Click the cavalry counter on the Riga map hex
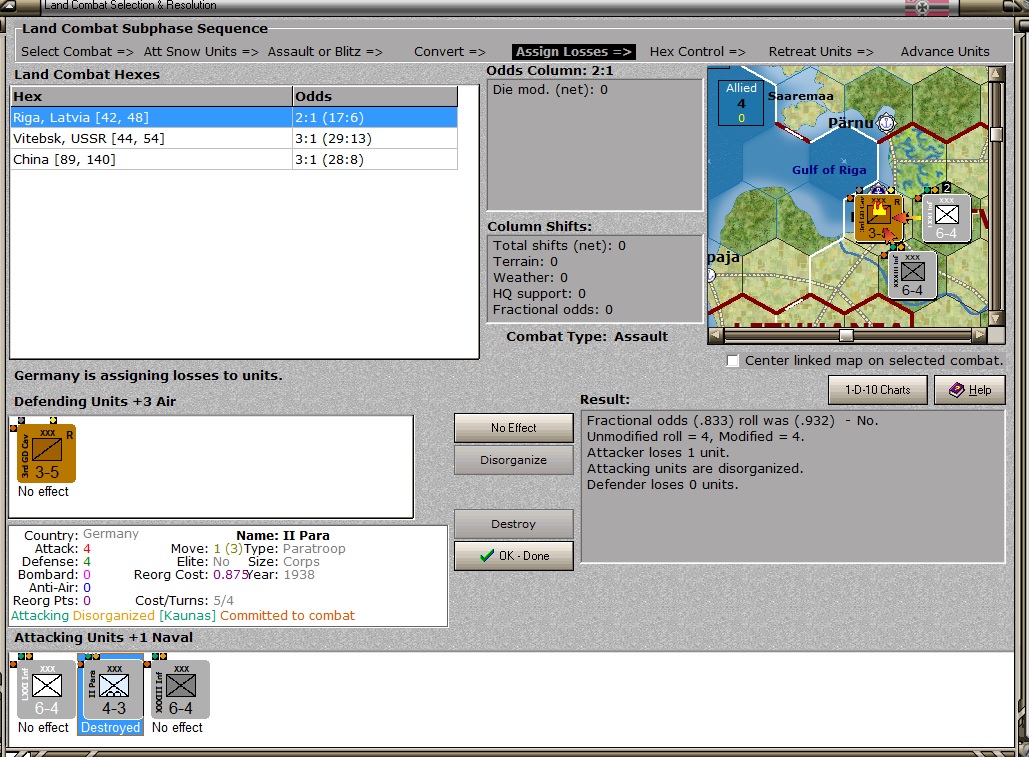The image size is (1029, 757). 878,218
